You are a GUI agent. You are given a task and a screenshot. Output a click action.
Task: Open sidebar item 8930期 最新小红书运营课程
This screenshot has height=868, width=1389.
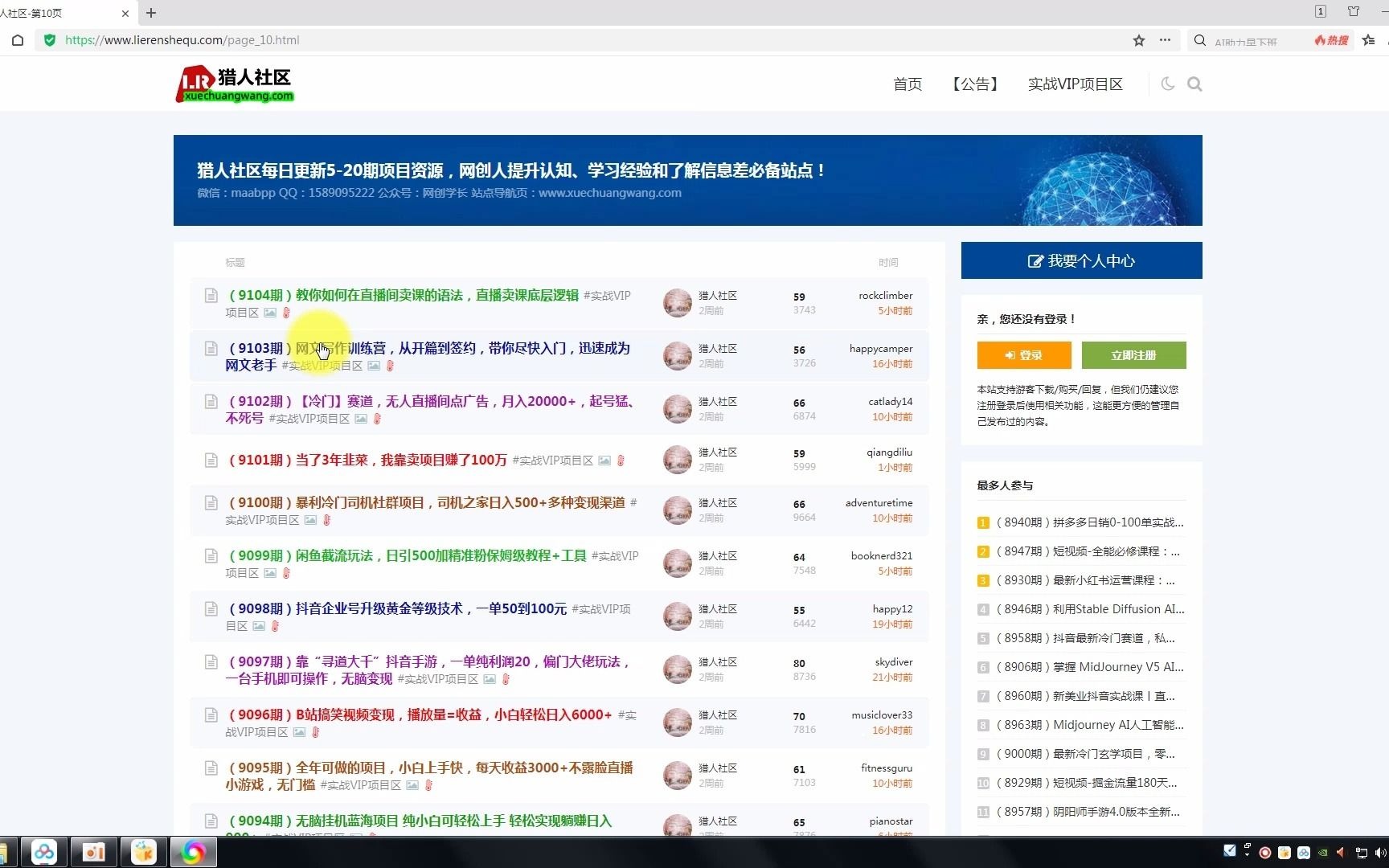(1086, 580)
